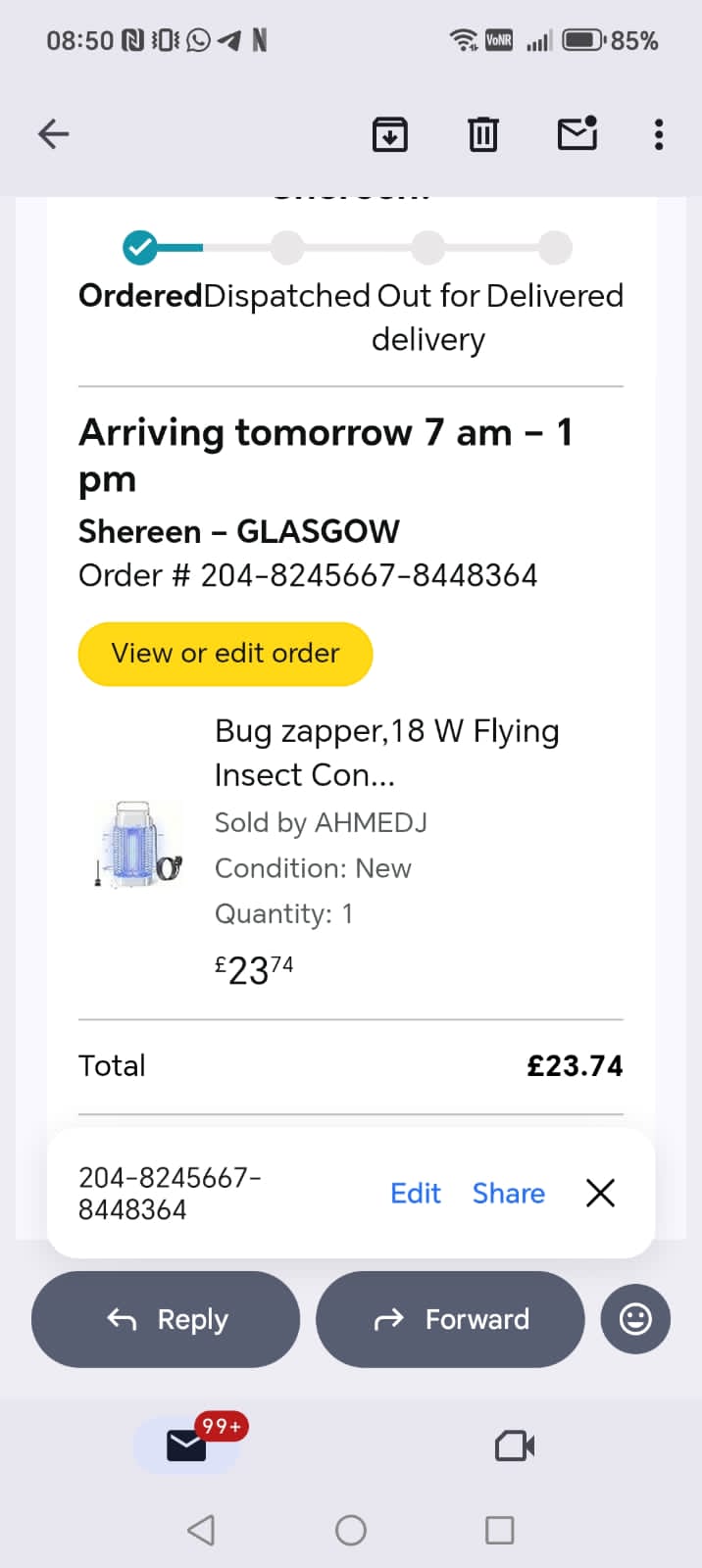Image resolution: width=702 pixels, height=1568 pixels.
Task: Open the Mail tab with 99+ badge
Action: point(187,1445)
